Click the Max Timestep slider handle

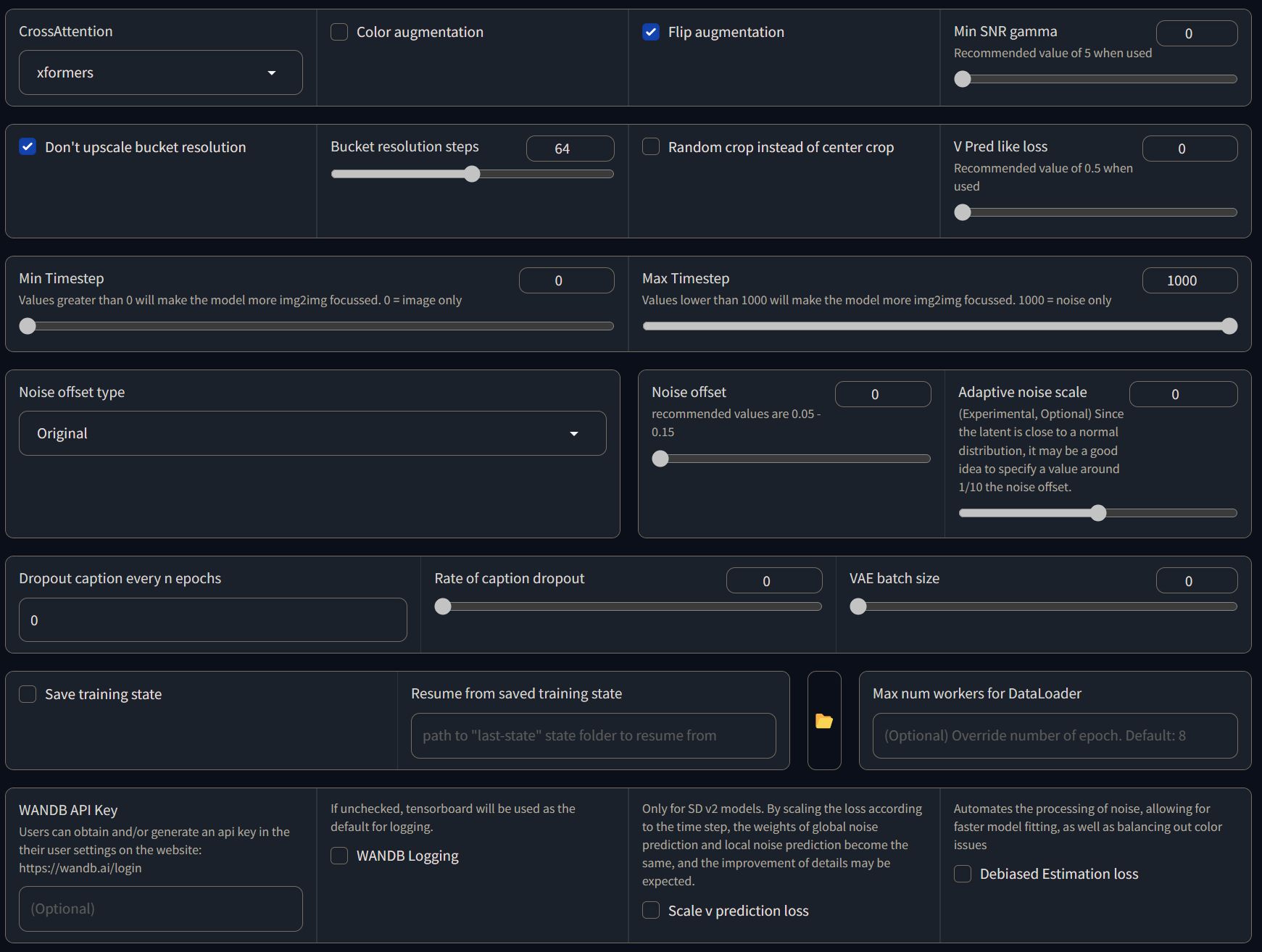coord(1229,326)
